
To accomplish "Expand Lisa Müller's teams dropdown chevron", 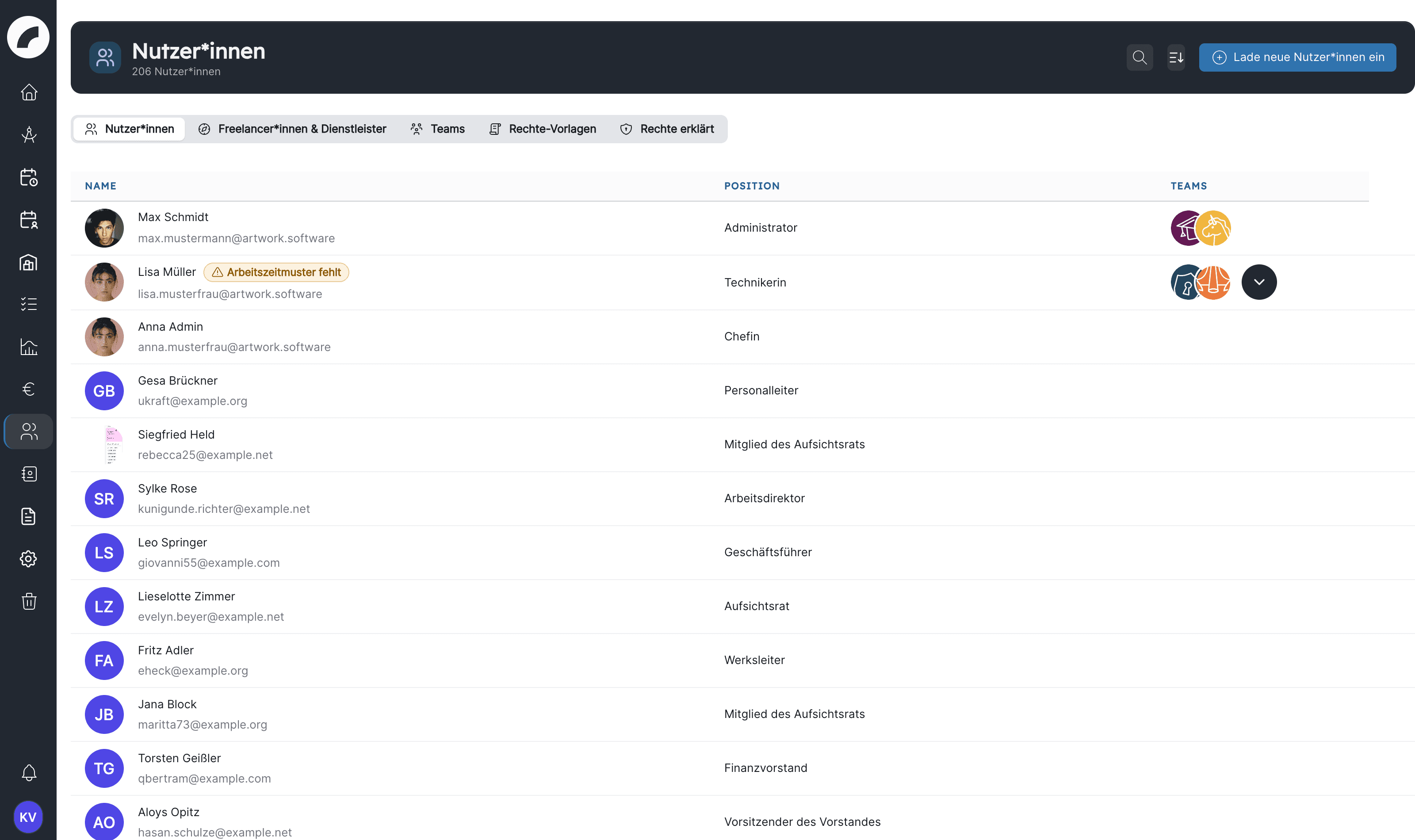I will [x=1259, y=282].
